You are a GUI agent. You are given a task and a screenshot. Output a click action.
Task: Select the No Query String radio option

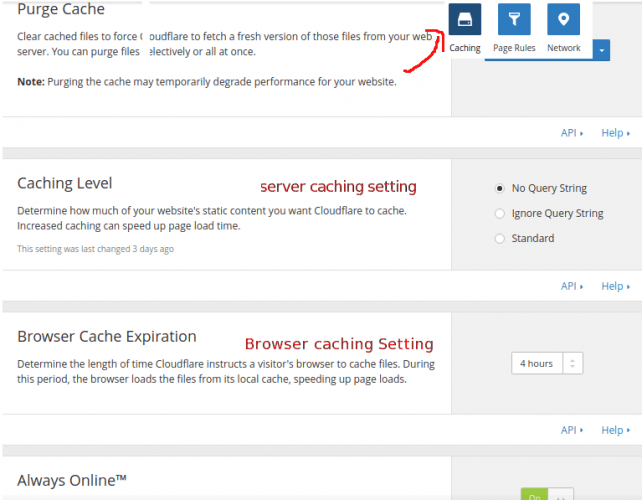point(500,188)
